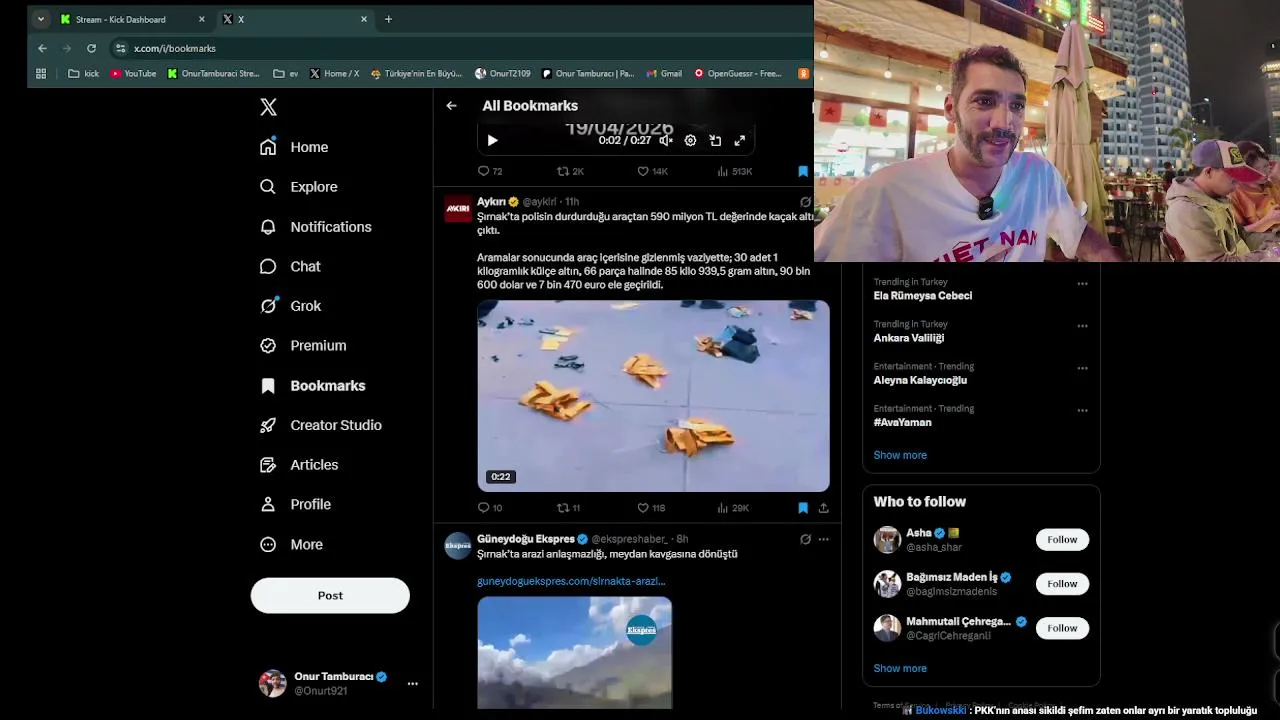Screen dimensions: 1280x720
Task: Remove bookmark on top post
Action: pos(802,172)
